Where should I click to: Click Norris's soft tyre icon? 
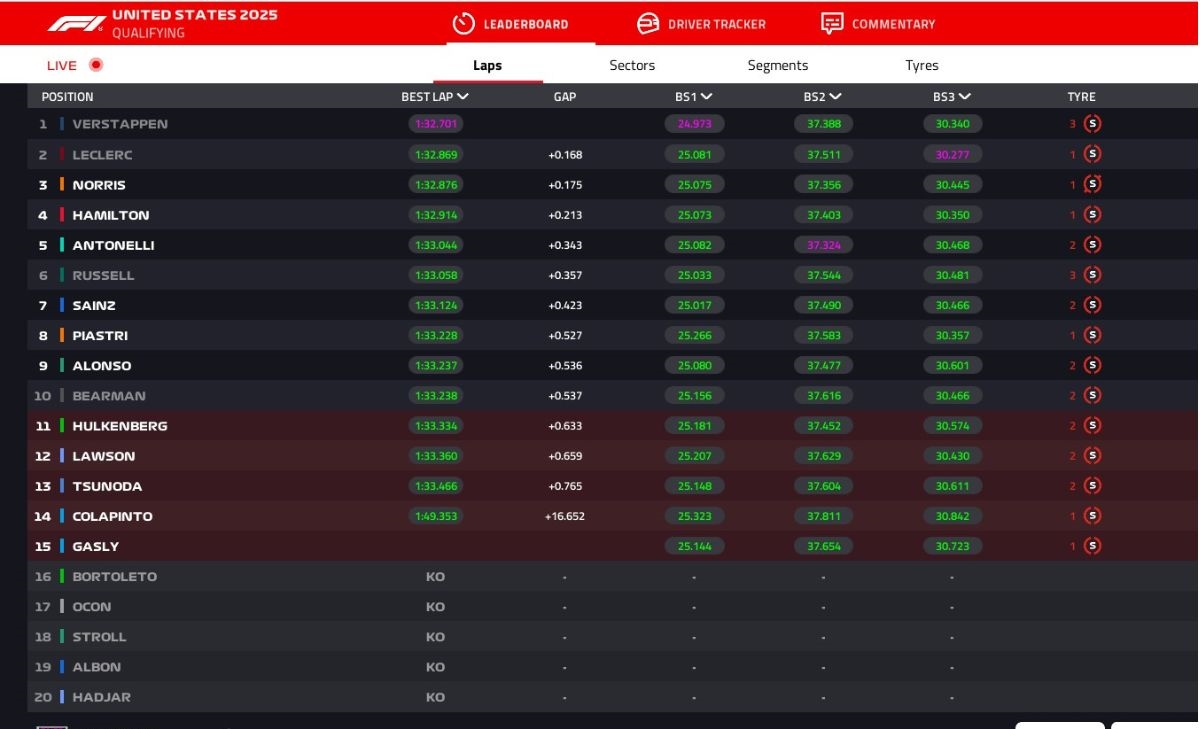point(1092,185)
